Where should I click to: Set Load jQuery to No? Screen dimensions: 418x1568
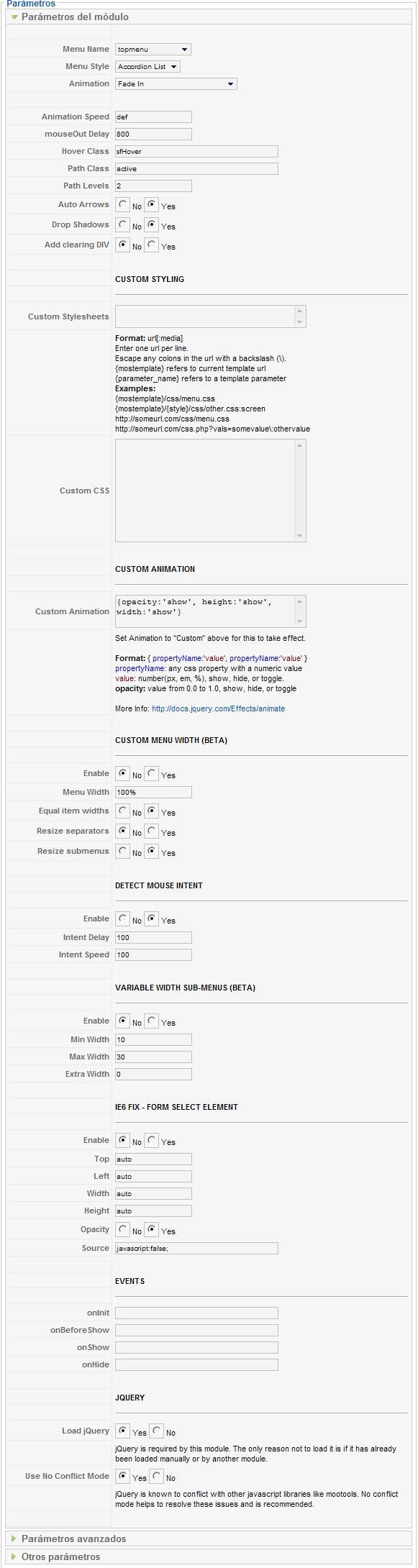pos(157,1431)
